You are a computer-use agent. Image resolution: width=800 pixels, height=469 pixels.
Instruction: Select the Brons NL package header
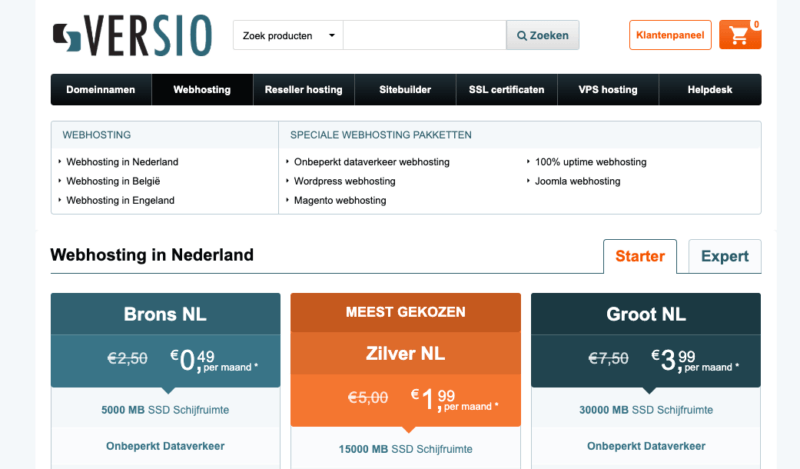pos(165,314)
